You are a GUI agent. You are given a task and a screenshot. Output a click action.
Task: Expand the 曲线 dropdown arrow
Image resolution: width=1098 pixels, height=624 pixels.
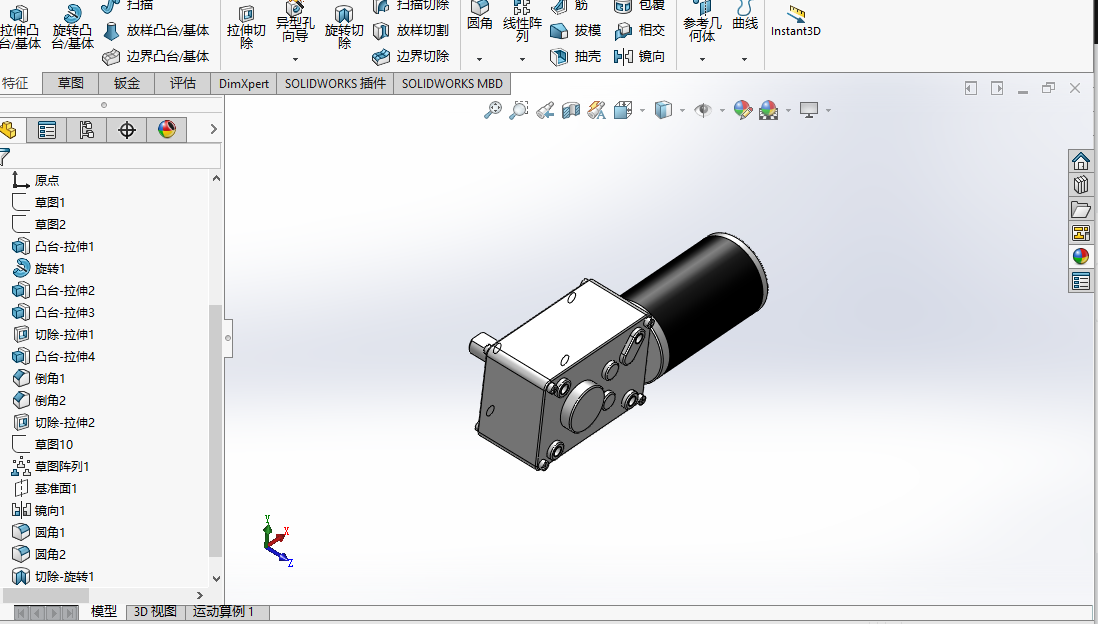[745, 60]
